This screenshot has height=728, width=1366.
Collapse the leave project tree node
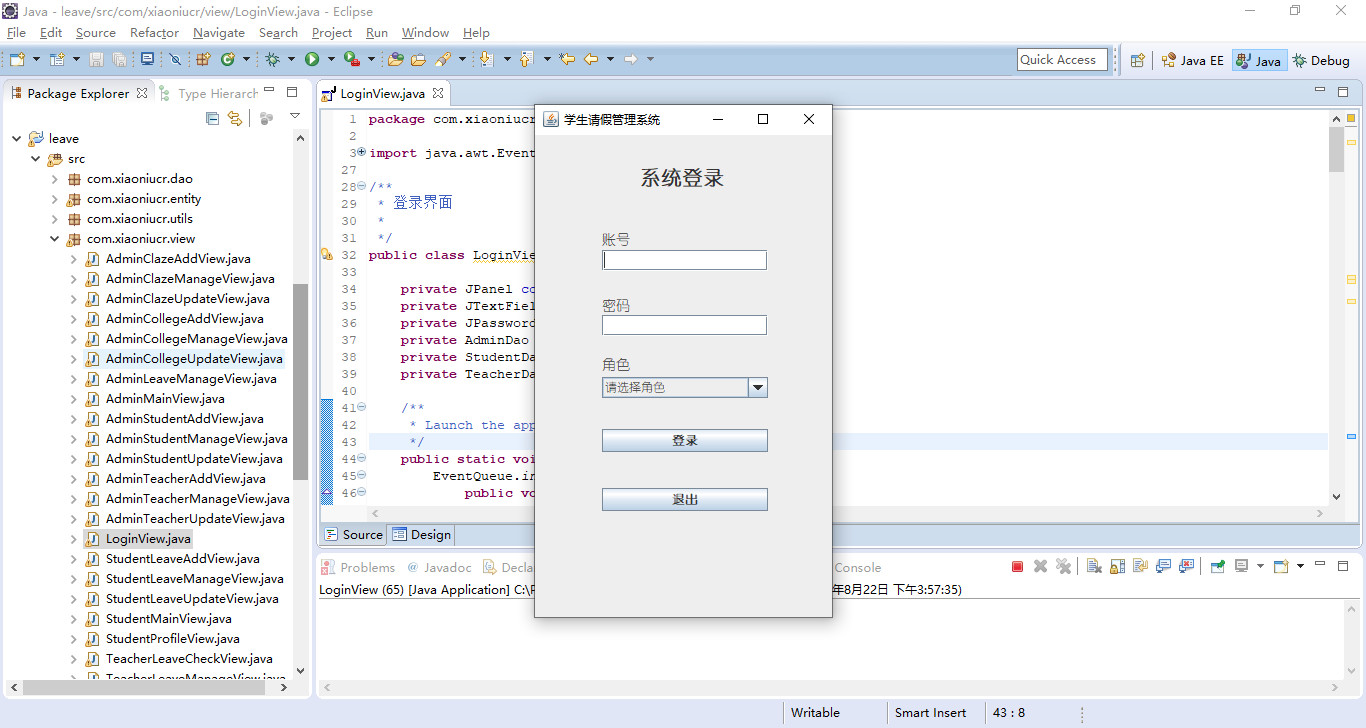tap(16, 139)
